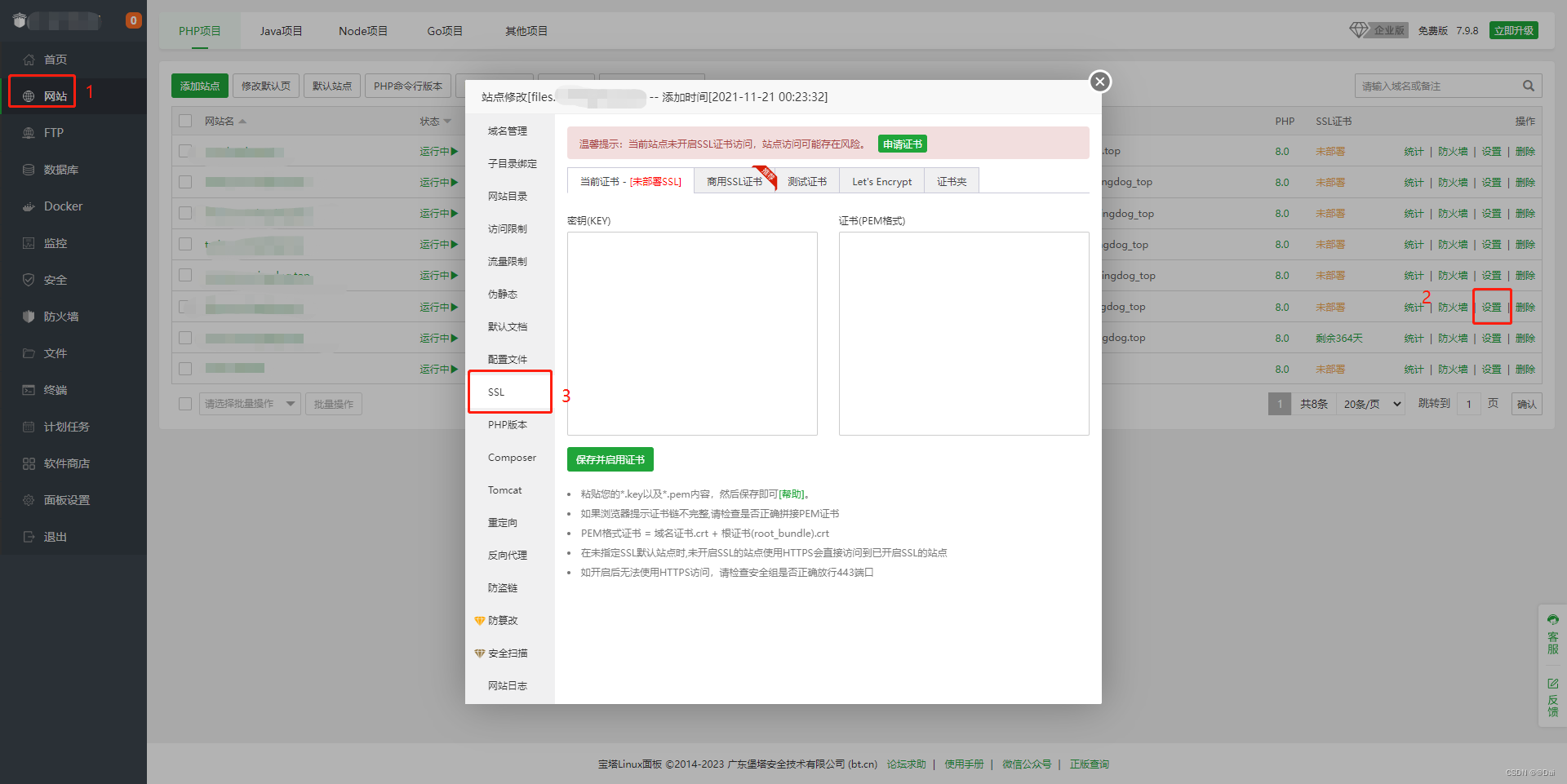Click the 安全扫描 premium diamond icon
The image size is (1567, 784).
point(480,653)
